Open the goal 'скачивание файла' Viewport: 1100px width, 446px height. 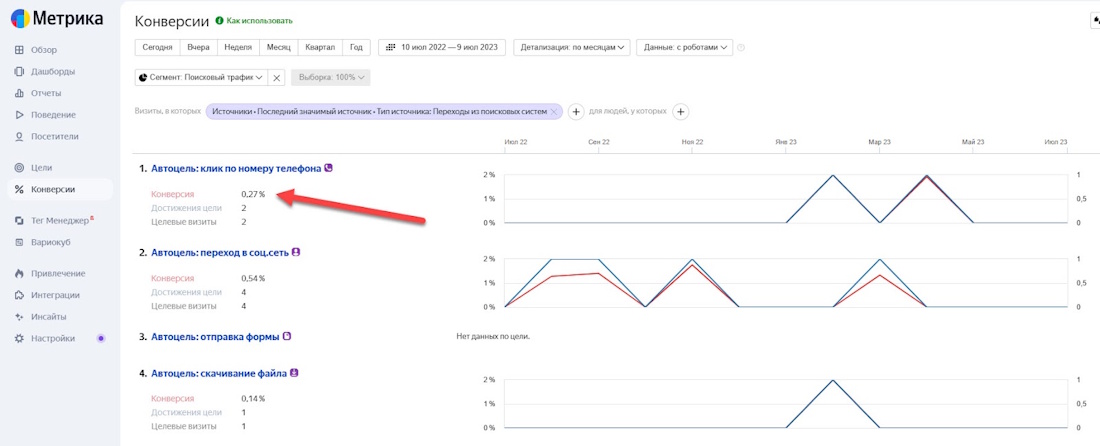coord(218,373)
